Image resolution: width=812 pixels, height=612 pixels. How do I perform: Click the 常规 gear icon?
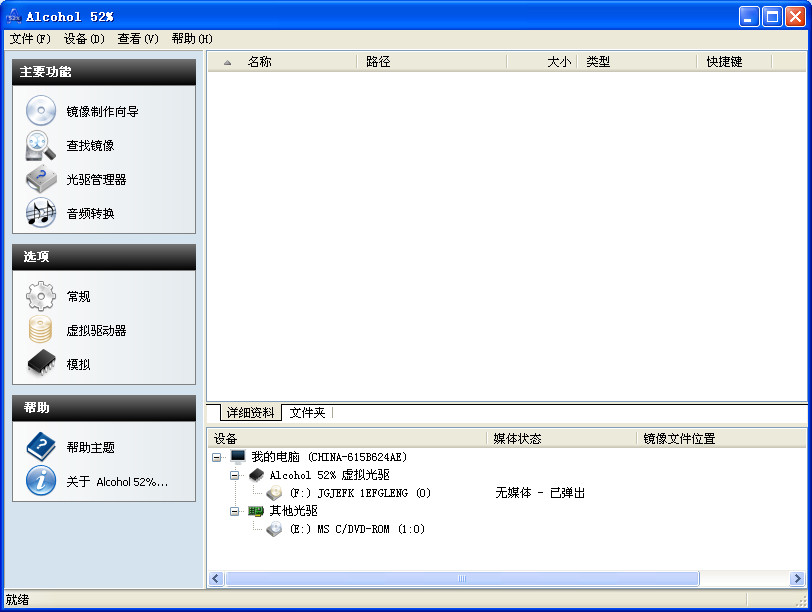click(x=41, y=296)
